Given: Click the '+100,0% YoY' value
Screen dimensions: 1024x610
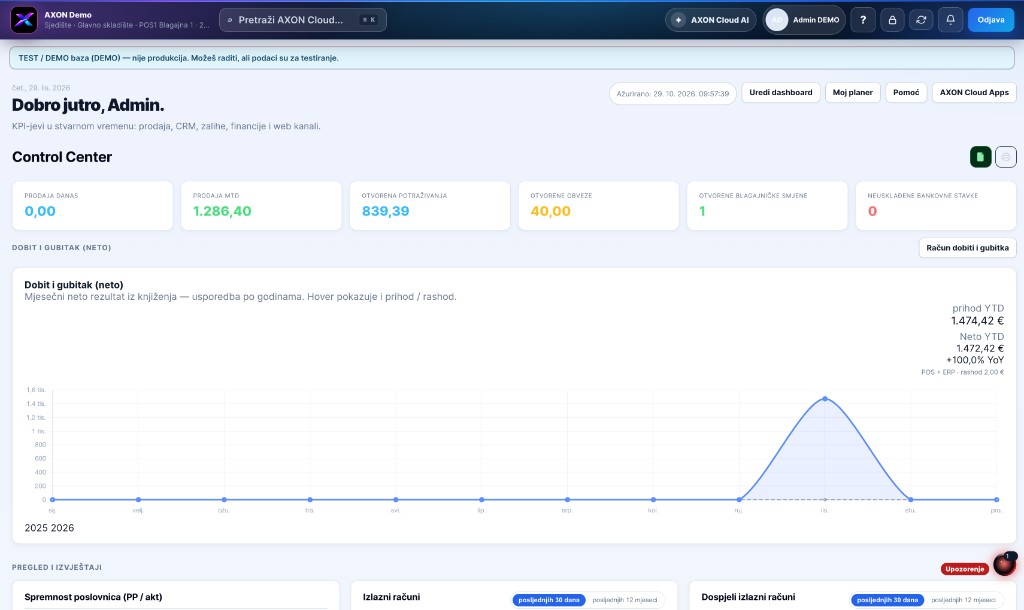Looking at the screenshot, I should pos(975,360).
